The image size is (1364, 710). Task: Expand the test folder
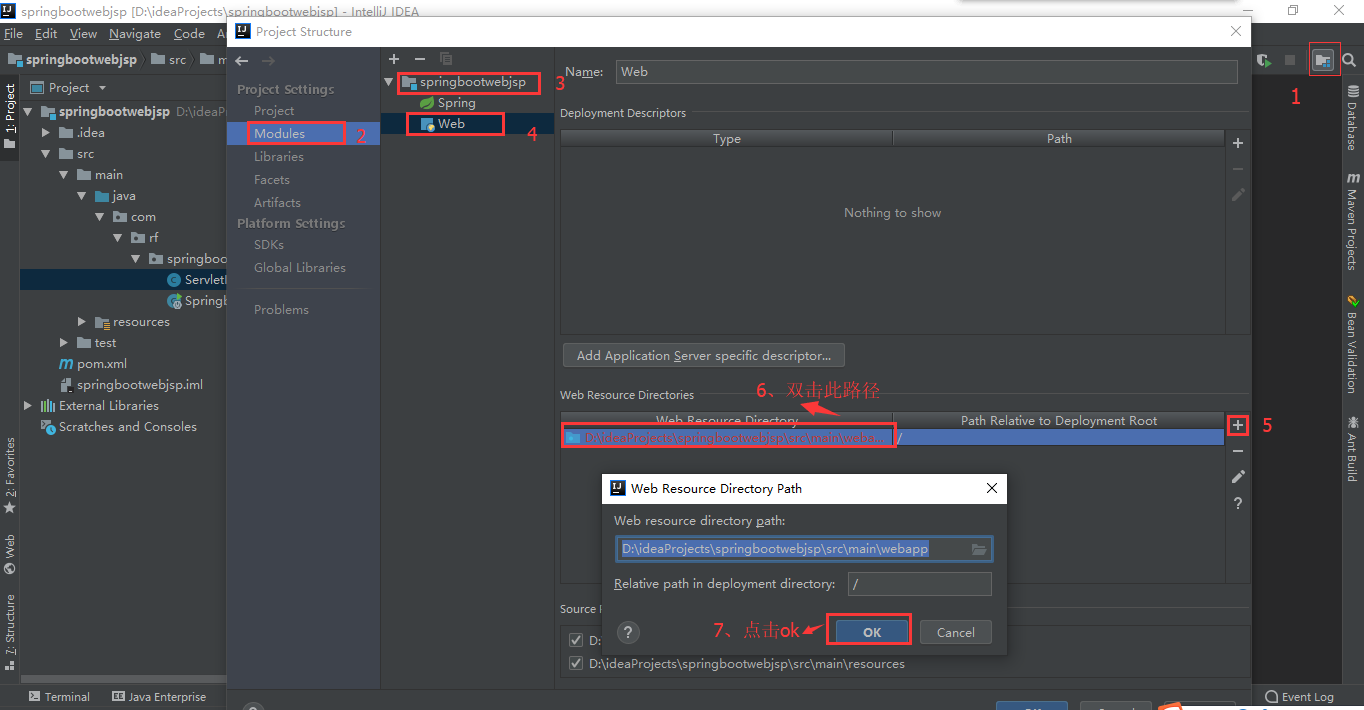click(x=64, y=343)
